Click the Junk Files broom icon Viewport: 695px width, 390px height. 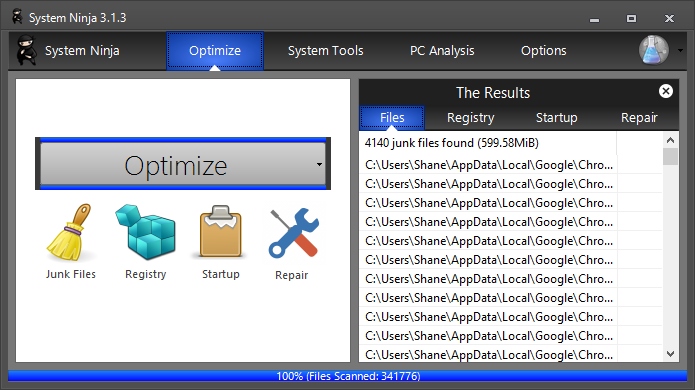click(70, 232)
